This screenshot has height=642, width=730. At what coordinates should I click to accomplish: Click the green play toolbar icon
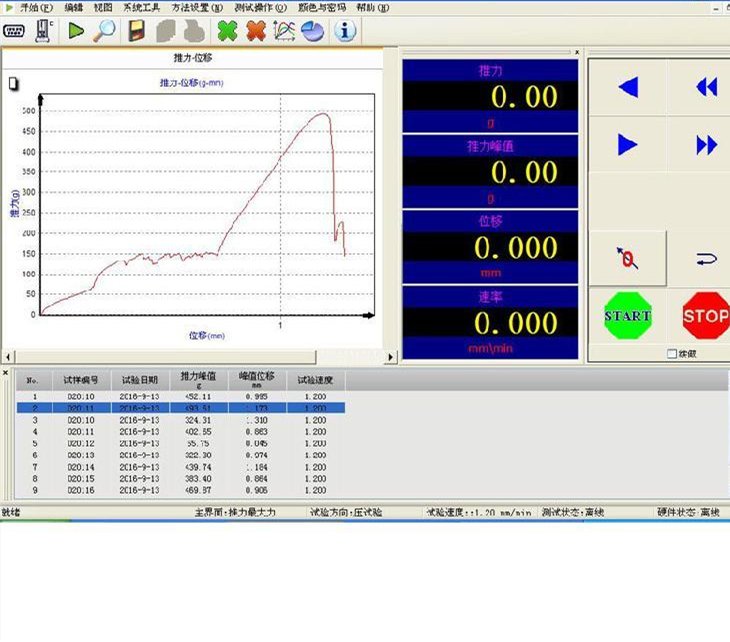point(76,31)
